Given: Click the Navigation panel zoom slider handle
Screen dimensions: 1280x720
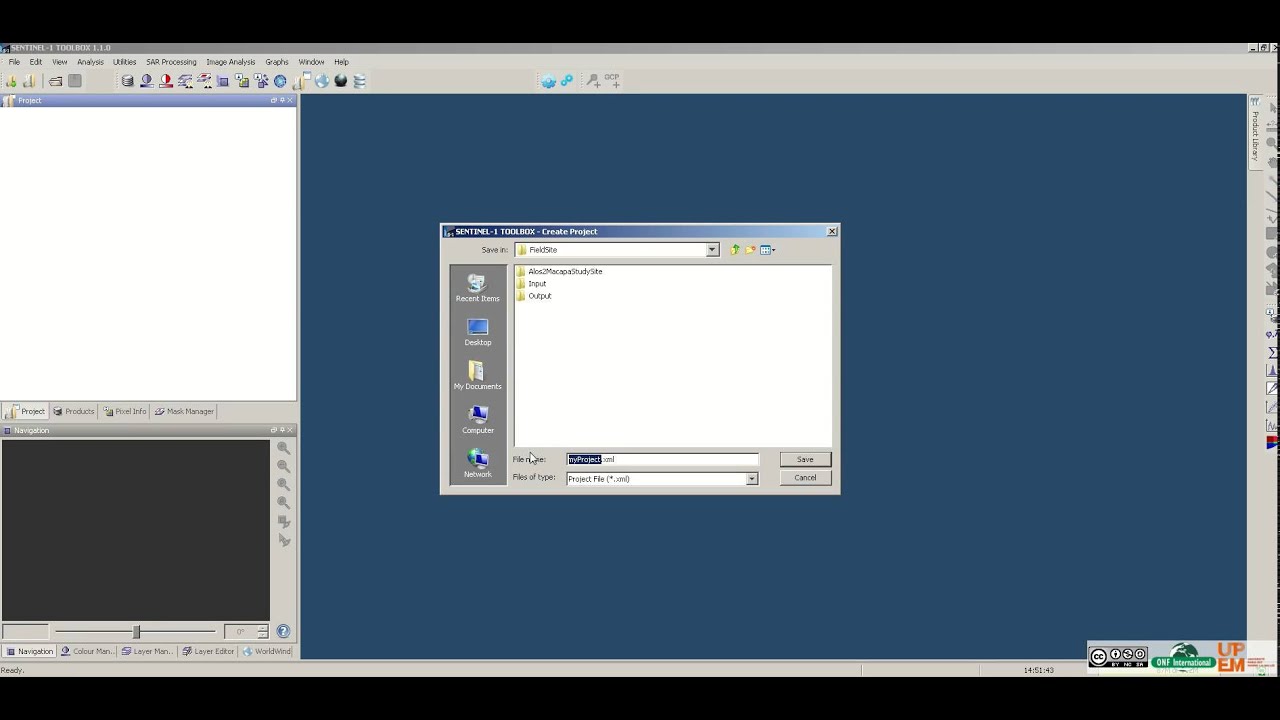Looking at the screenshot, I should pyautogui.click(x=136, y=631).
